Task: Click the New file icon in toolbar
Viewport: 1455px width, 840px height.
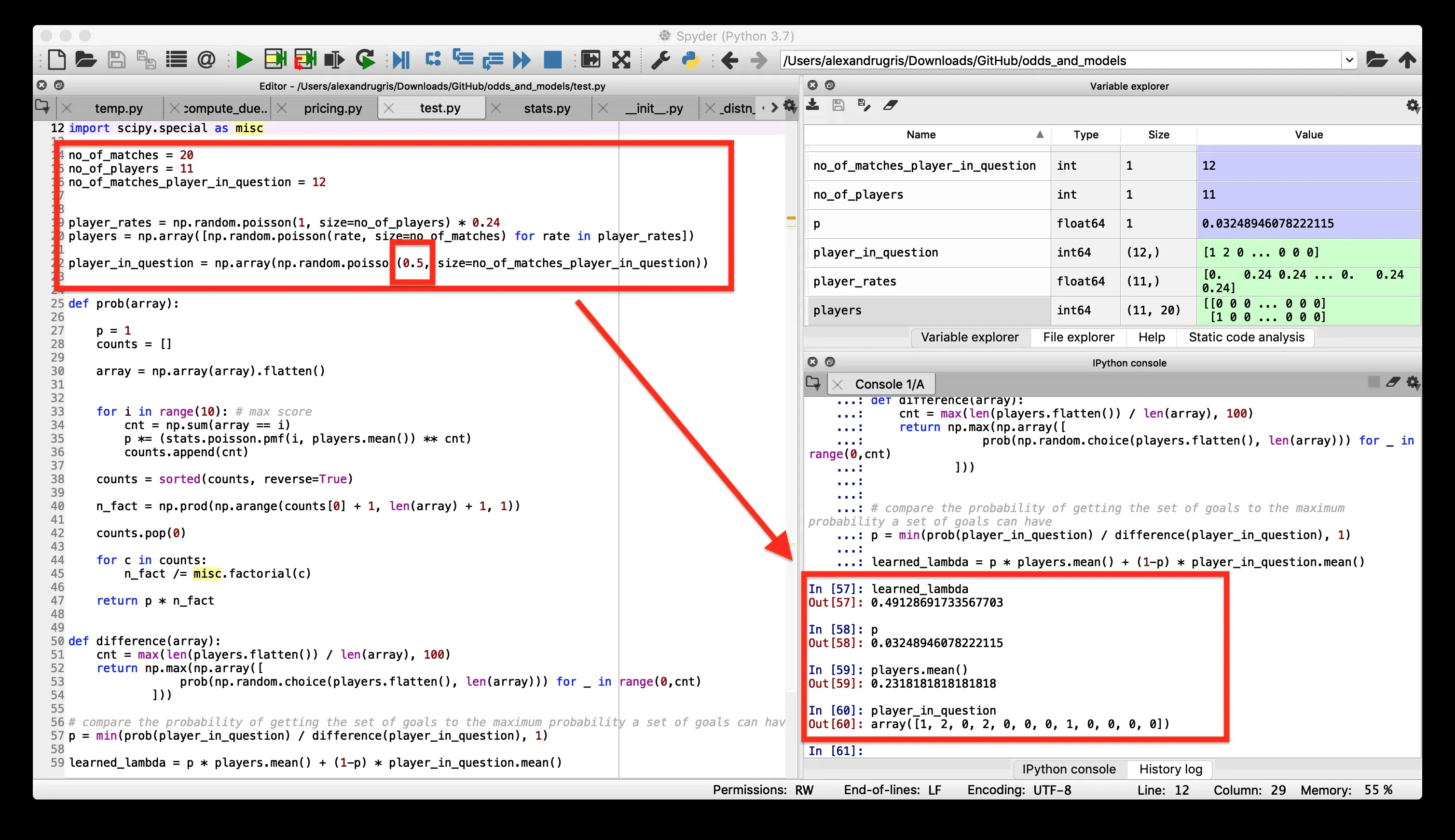Action: pyautogui.click(x=56, y=59)
